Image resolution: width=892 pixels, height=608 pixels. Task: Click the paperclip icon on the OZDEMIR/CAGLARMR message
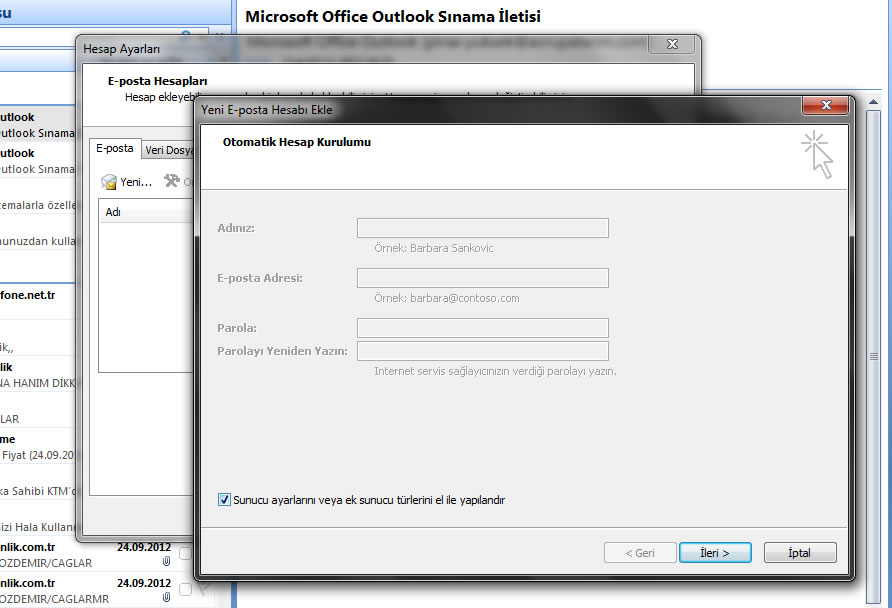[x=166, y=597]
